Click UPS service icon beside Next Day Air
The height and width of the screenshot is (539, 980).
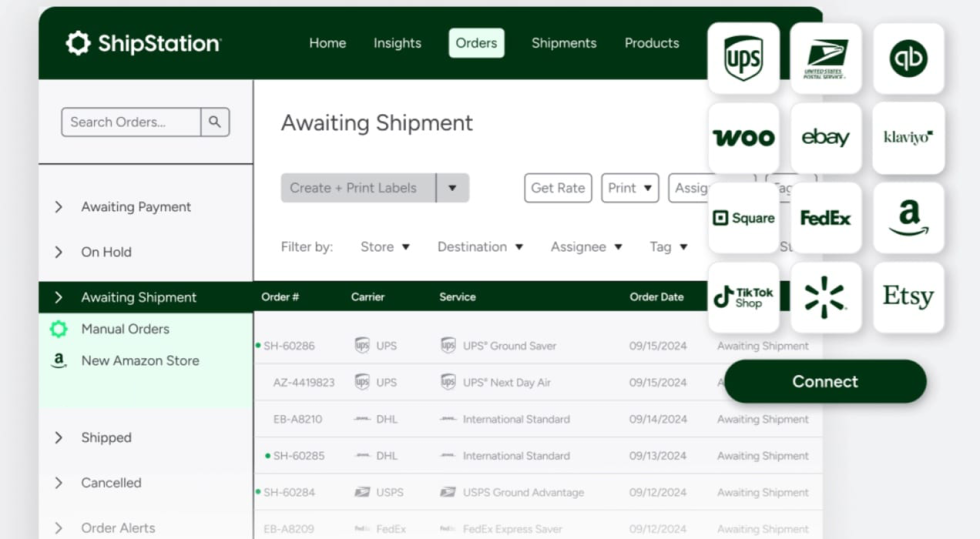(448, 382)
